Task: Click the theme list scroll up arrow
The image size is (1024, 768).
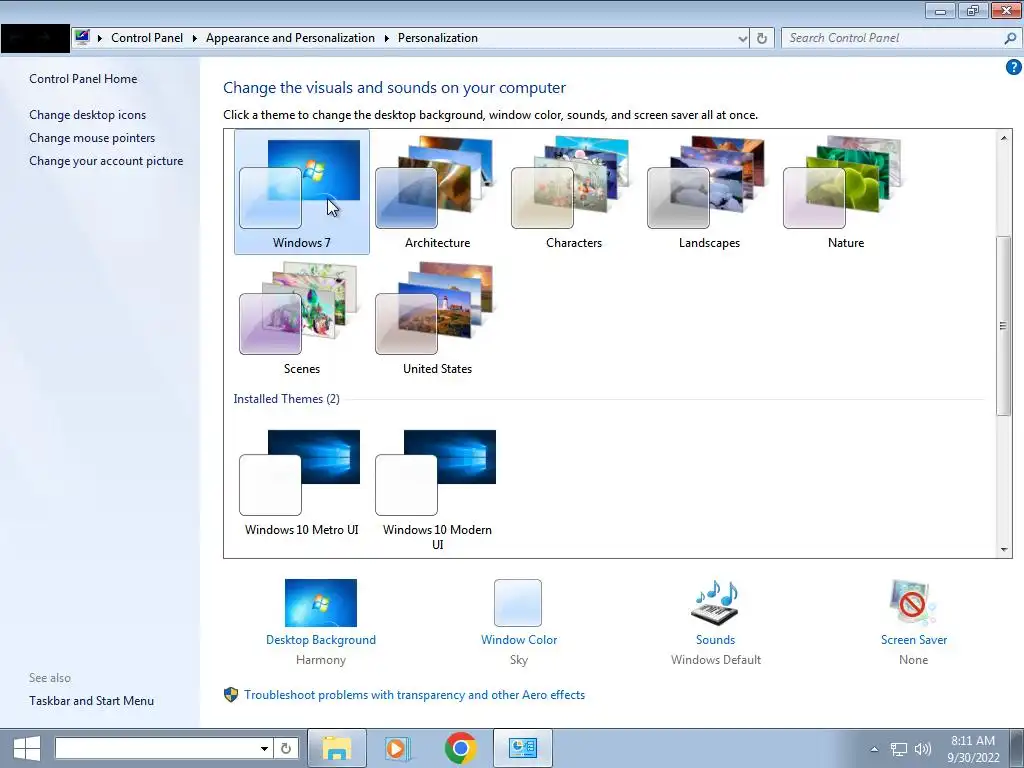Action: tap(1004, 138)
